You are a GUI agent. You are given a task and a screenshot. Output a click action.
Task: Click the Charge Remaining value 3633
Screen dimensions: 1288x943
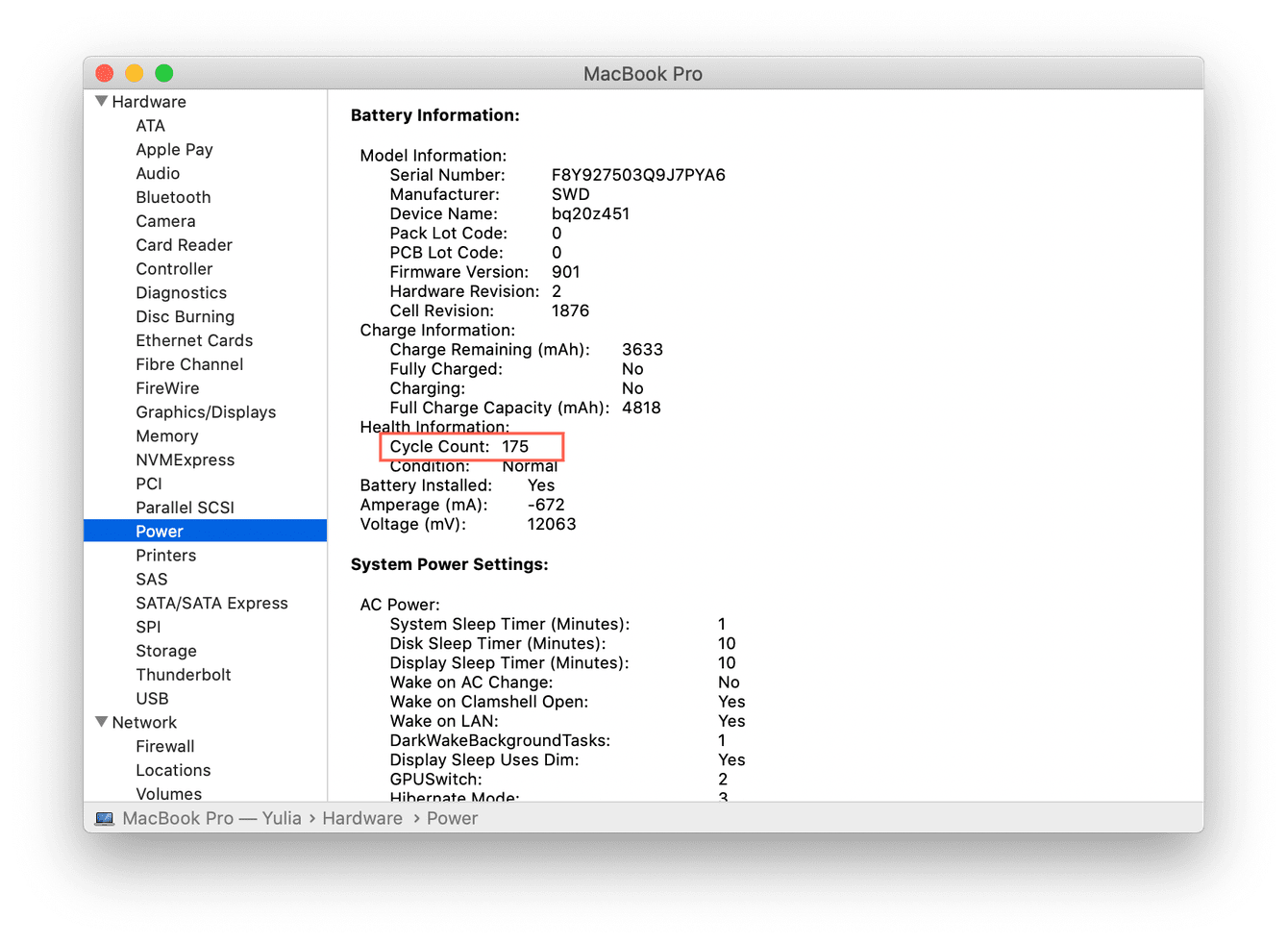[642, 350]
